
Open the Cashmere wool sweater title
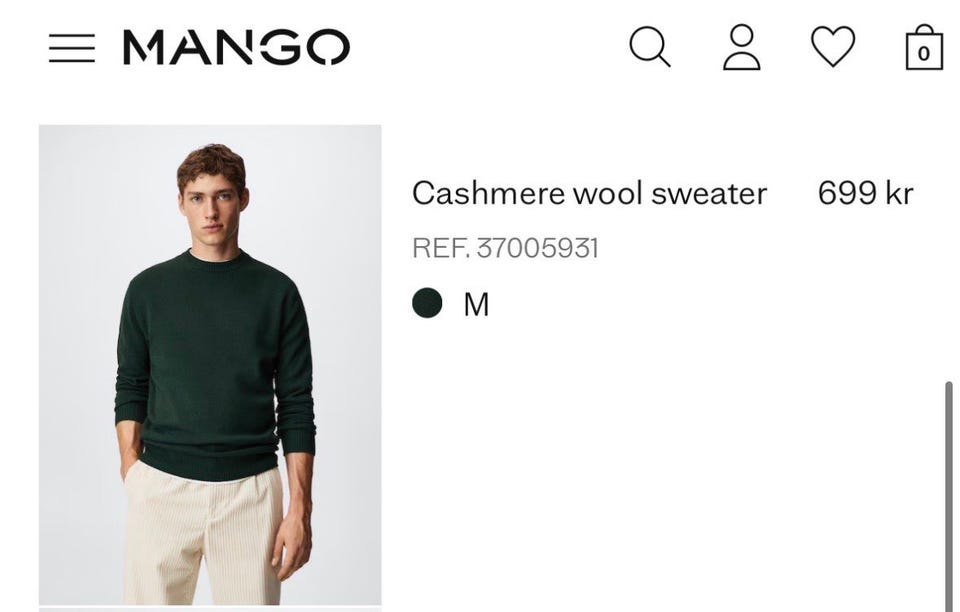[589, 193]
